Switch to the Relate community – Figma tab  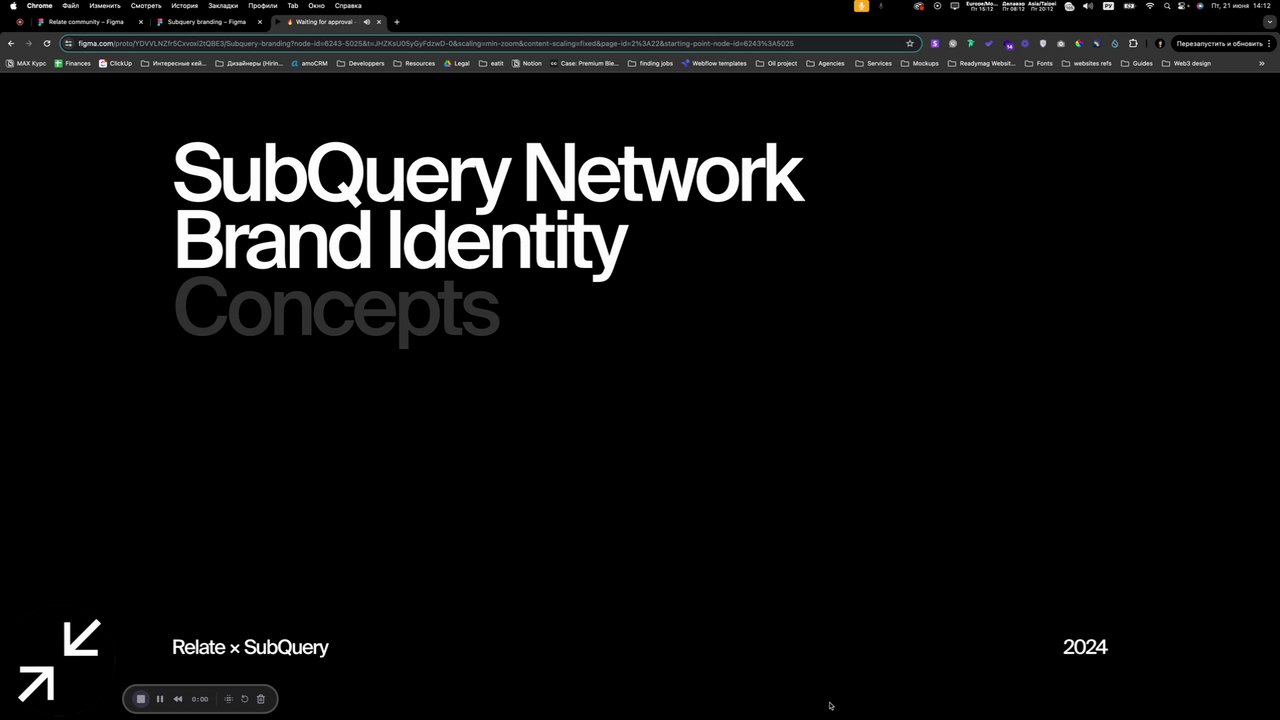tap(90, 21)
